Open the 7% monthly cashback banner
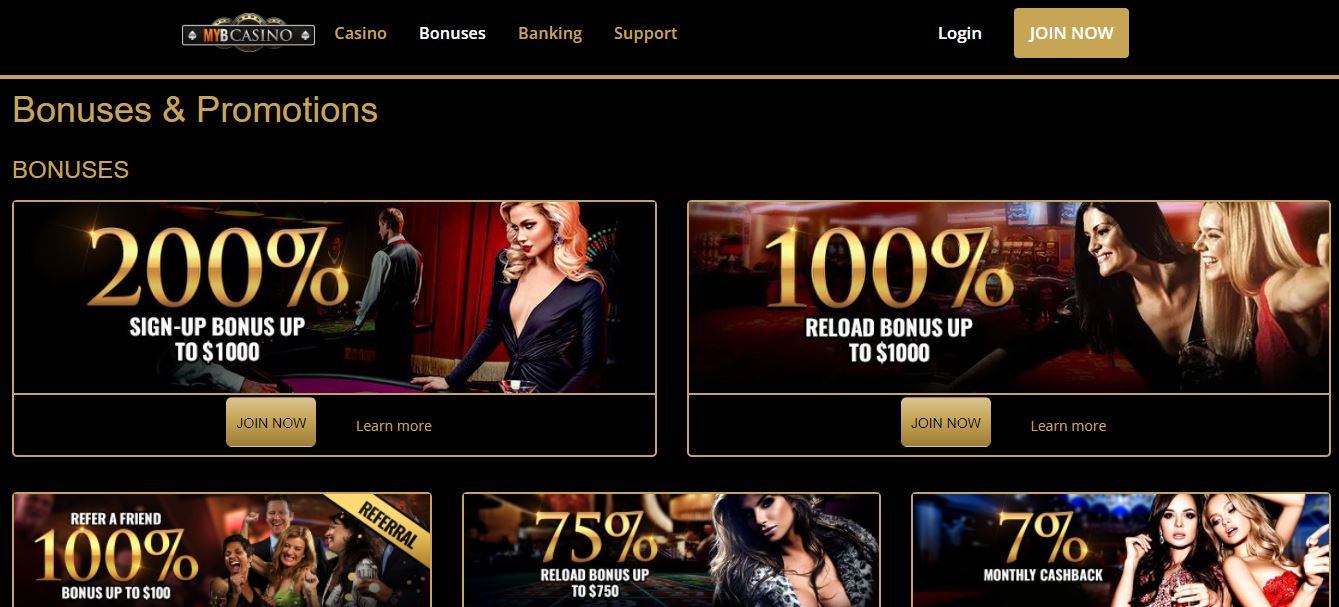 (x=1121, y=550)
